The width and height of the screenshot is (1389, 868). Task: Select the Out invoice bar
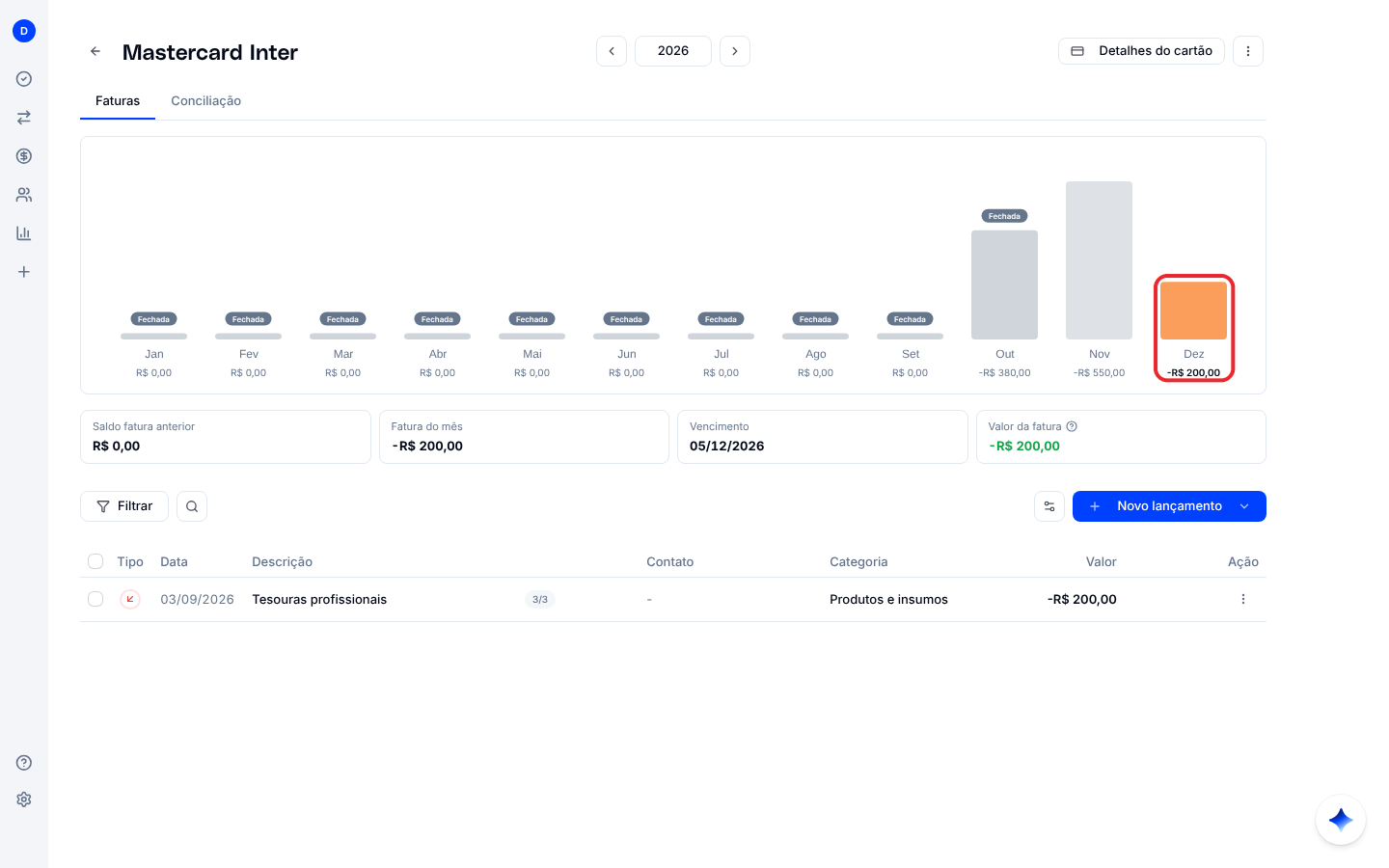1004,285
